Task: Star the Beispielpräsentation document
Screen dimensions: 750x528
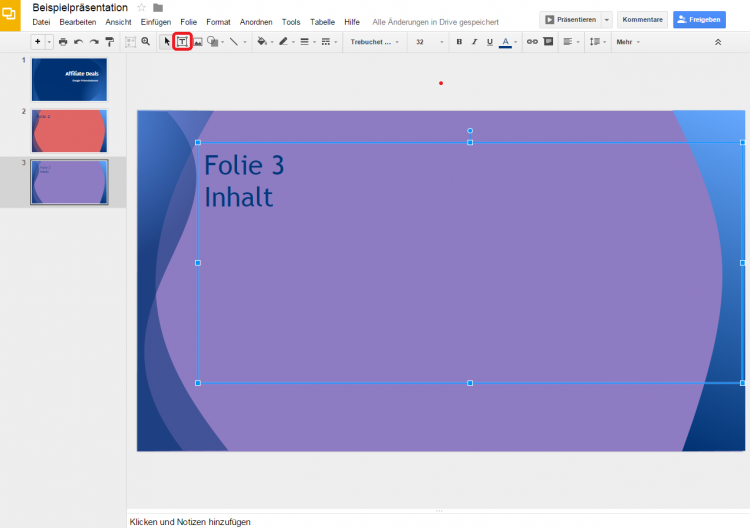Action: point(141,7)
